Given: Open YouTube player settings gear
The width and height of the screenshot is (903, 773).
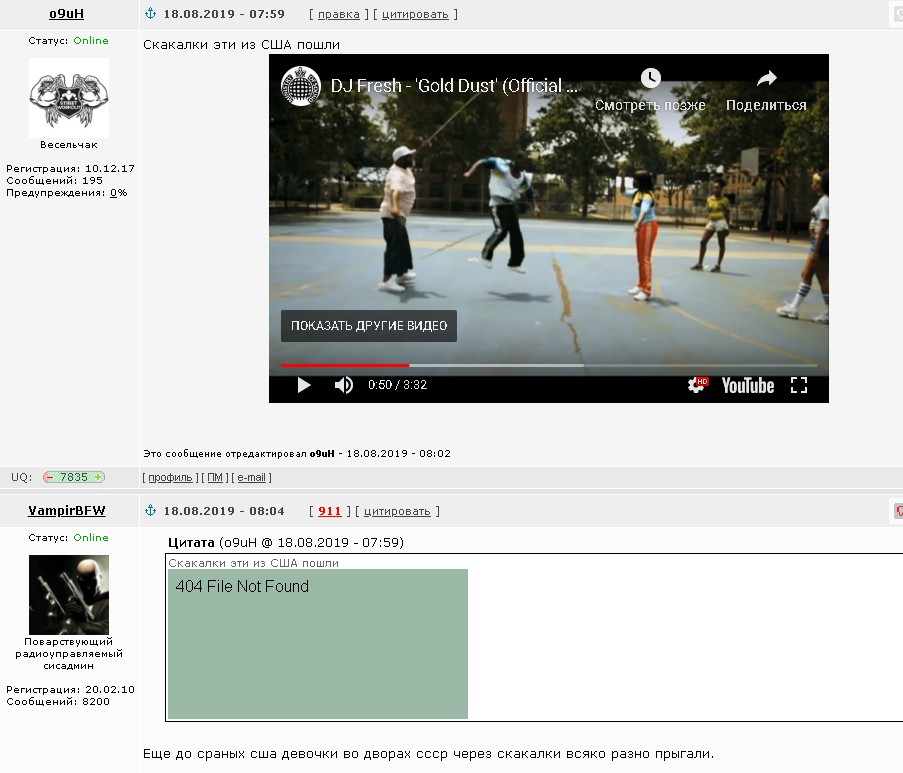Looking at the screenshot, I should [x=696, y=385].
